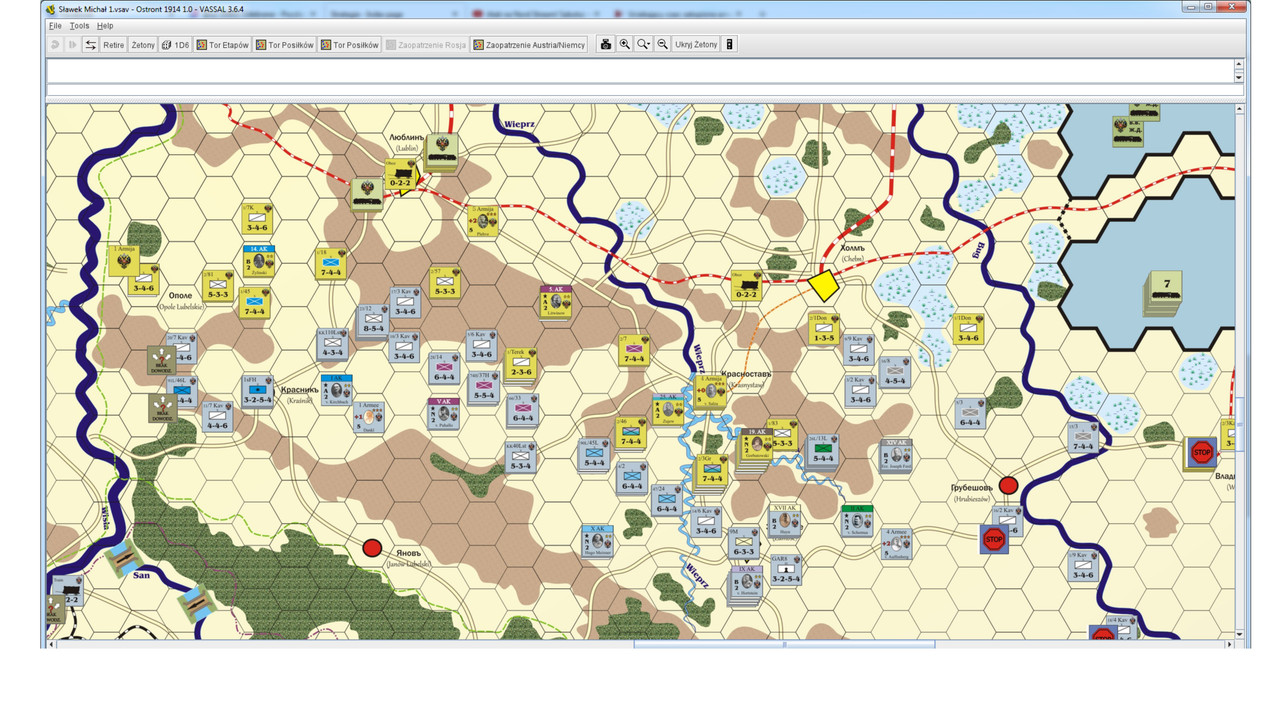Screen dimensions: 1280x724
Task: Open the Help menu
Action: tap(105, 26)
